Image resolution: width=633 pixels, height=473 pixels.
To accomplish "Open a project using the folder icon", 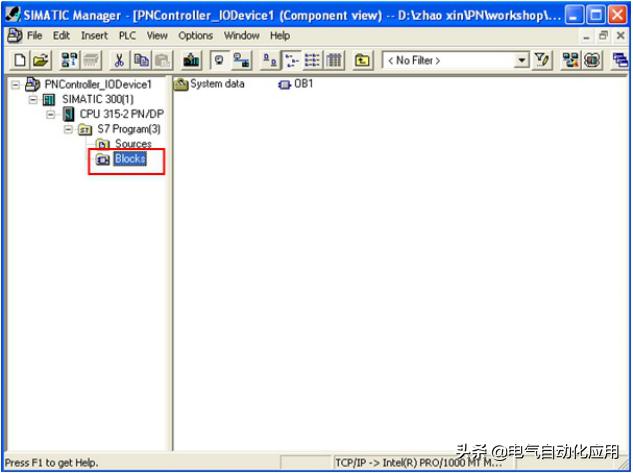I will click(40, 61).
